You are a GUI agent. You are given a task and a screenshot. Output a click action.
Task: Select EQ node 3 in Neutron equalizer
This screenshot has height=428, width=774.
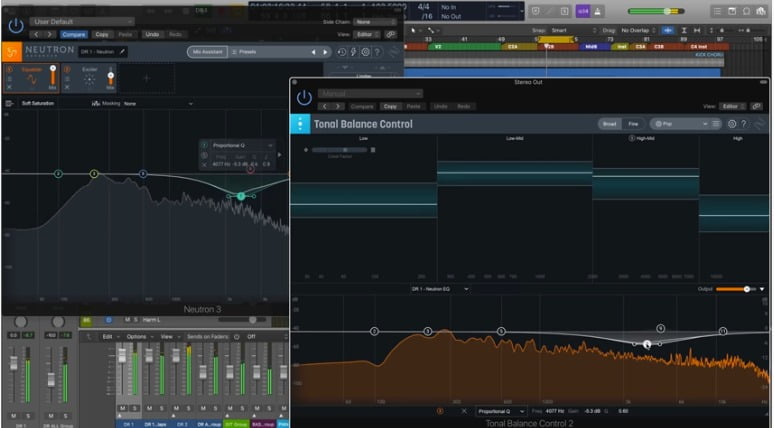(x=94, y=174)
